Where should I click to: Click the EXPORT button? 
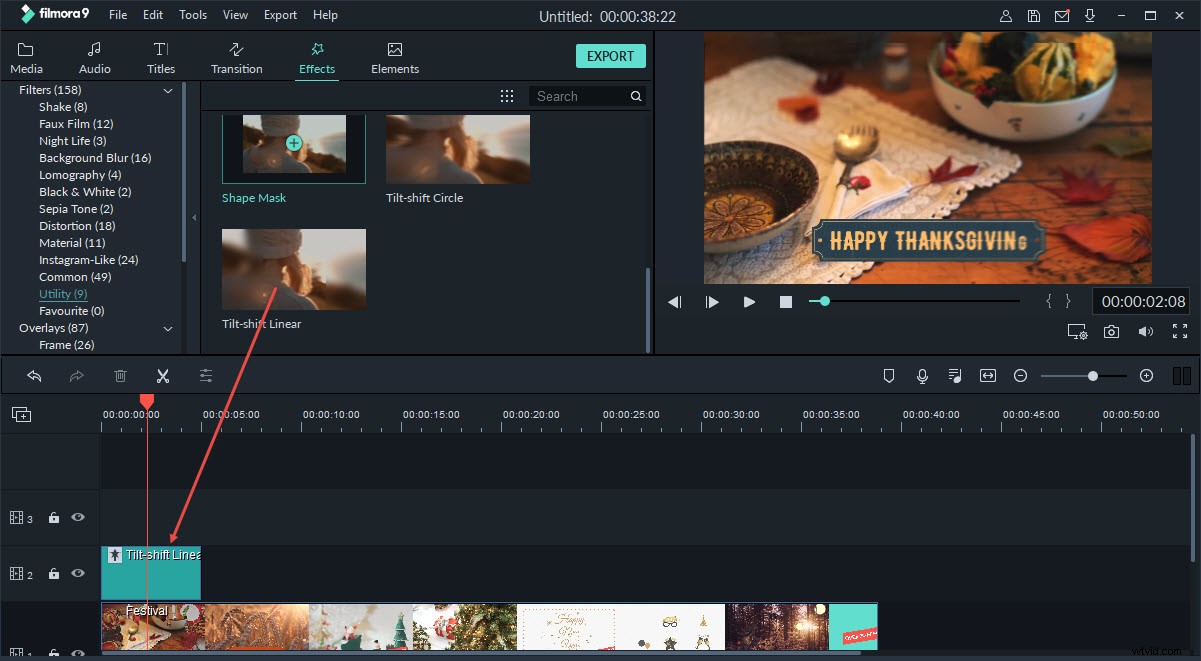click(610, 56)
